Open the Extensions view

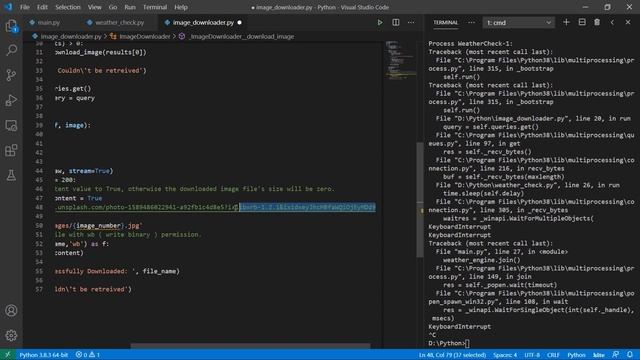[11, 150]
